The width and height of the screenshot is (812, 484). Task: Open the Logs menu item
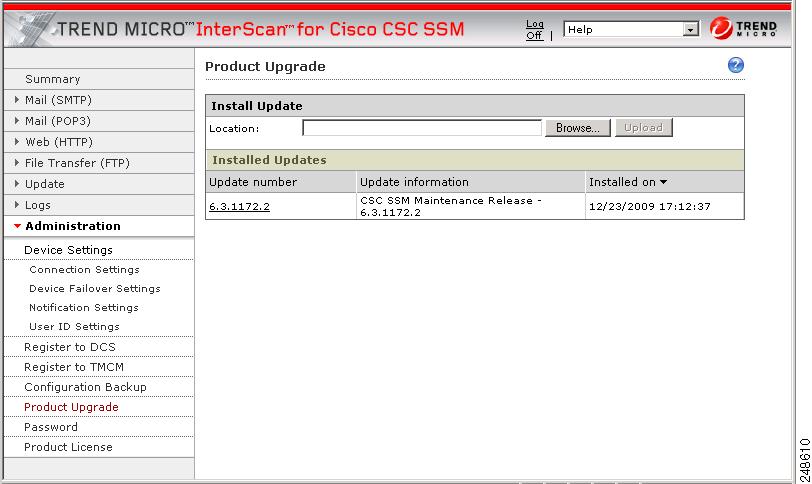coord(38,205)
